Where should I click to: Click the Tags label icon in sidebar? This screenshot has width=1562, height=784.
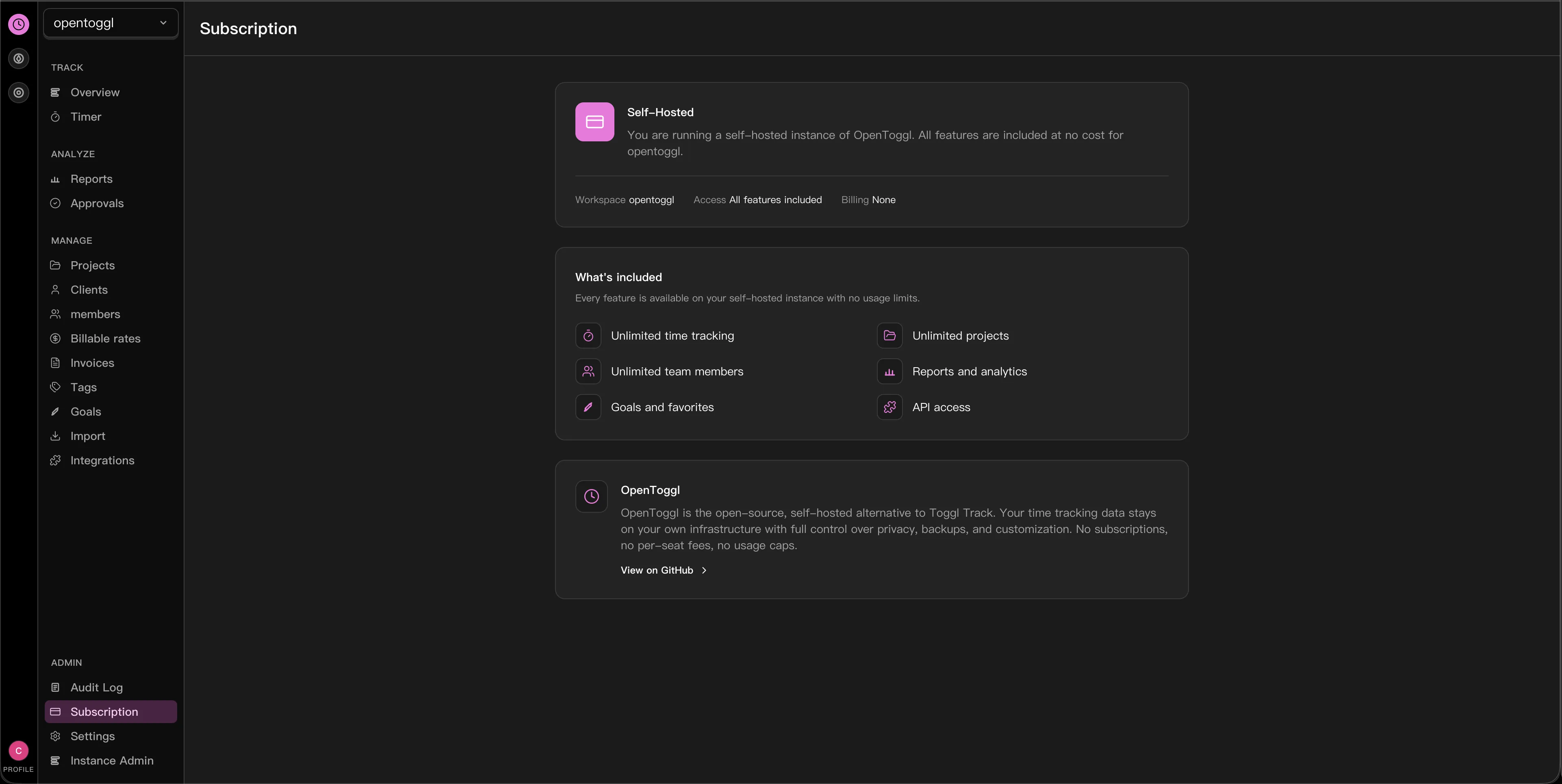point(55,387)
